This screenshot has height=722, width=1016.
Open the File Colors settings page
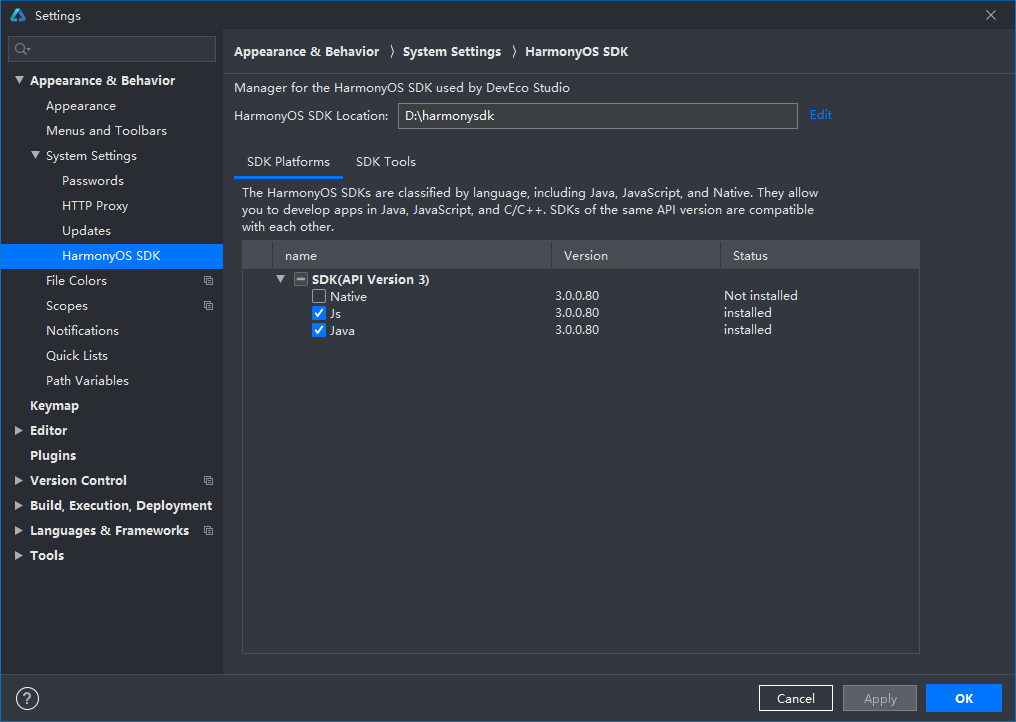(x=76, y=281)
